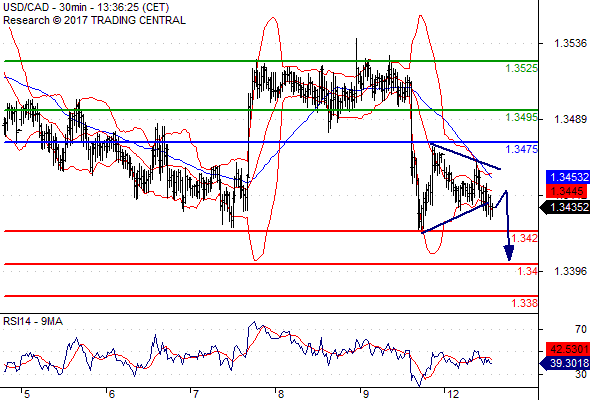Click the 1.3536 price axis tick label
This screenshot has width=590, height=400.
point(570,43)
